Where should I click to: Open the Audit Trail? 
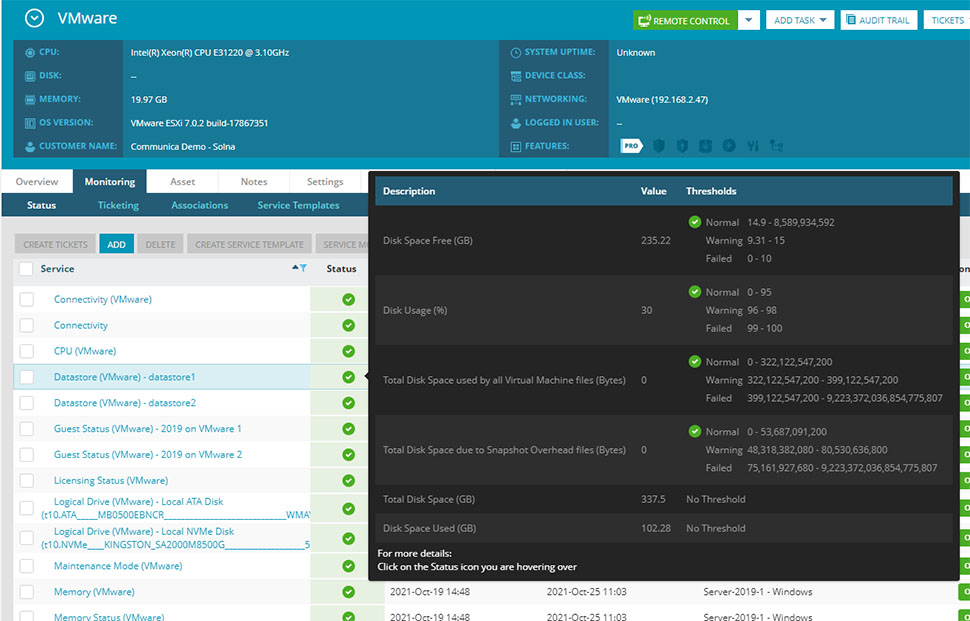point(878,20)
